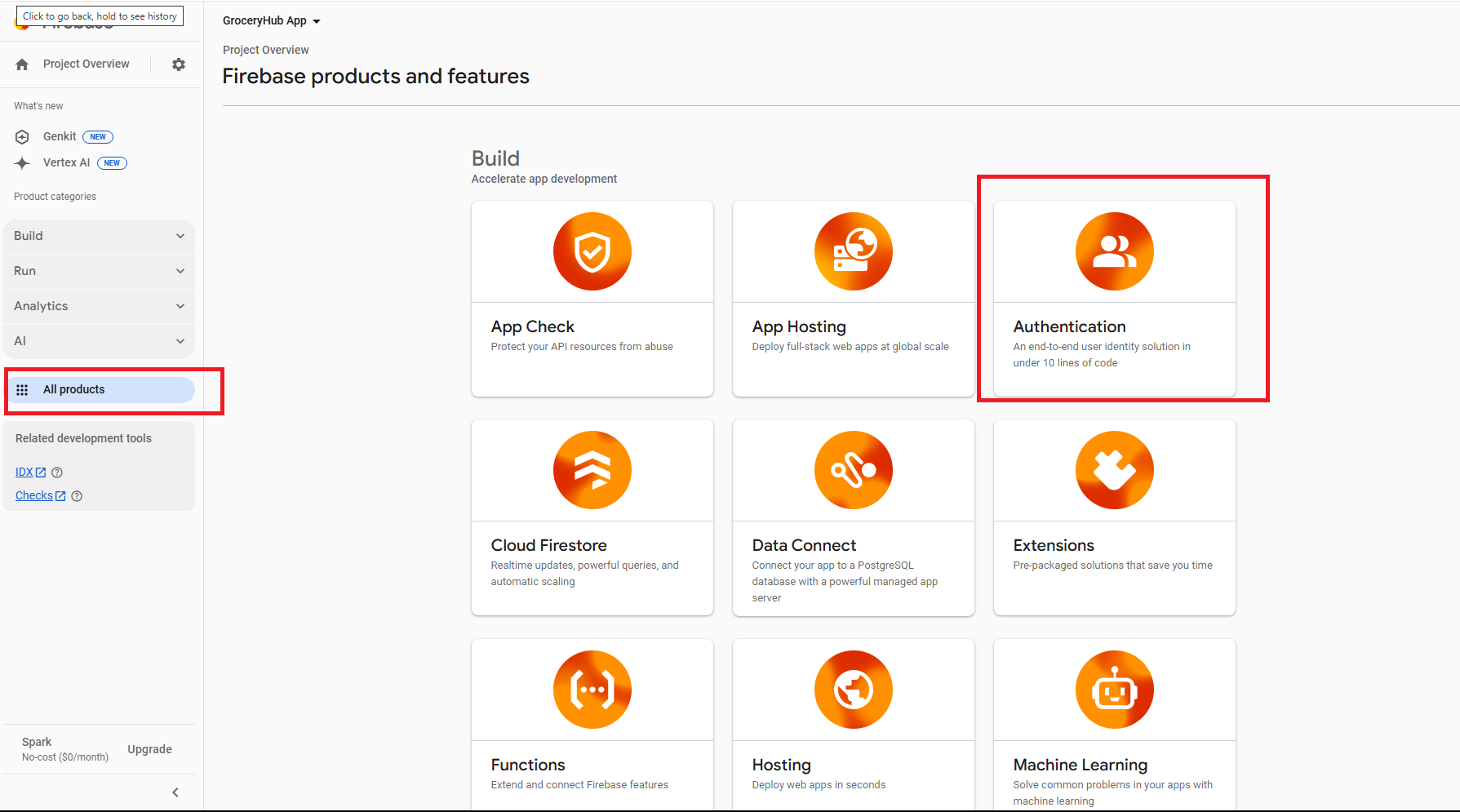Click the Upgrade plan button
Screen dimensions: 1460x812
coord(149,749)
